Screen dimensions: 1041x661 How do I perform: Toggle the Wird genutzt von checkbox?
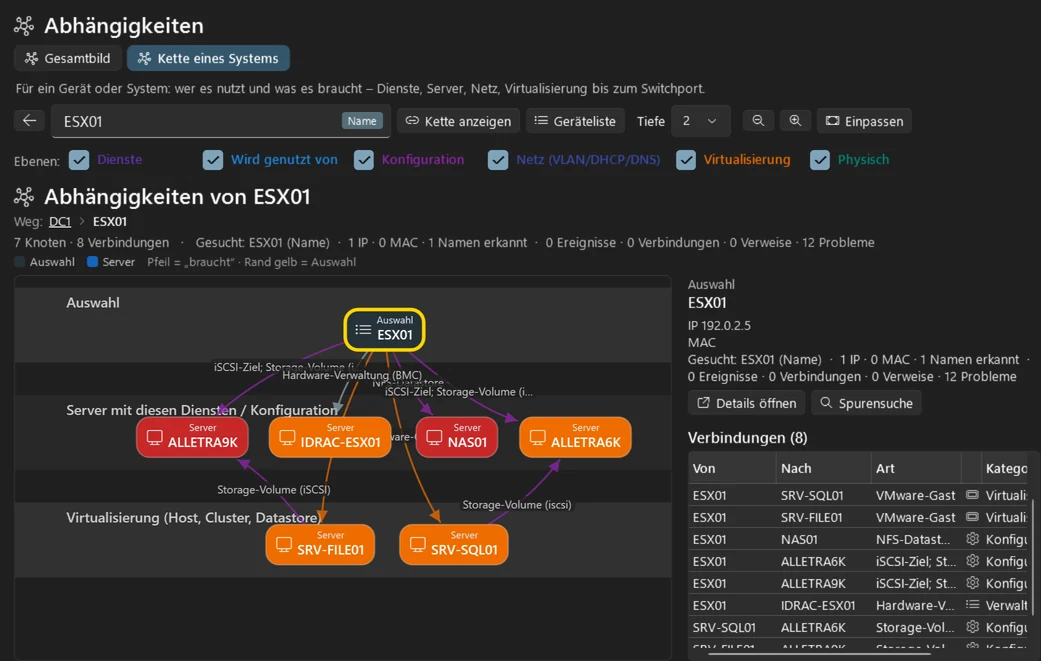[x=213, y=160]
